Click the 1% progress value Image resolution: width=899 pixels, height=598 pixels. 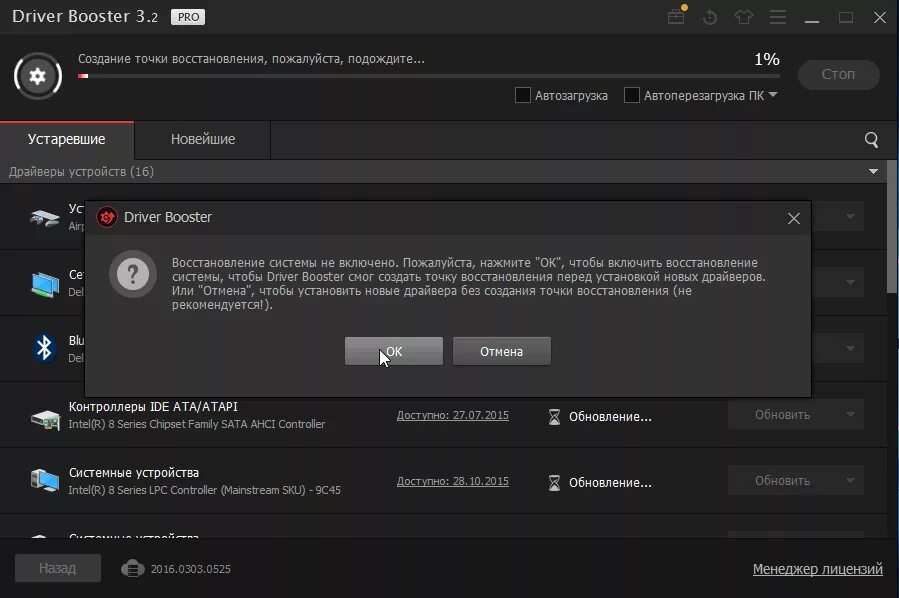(767, 58)
